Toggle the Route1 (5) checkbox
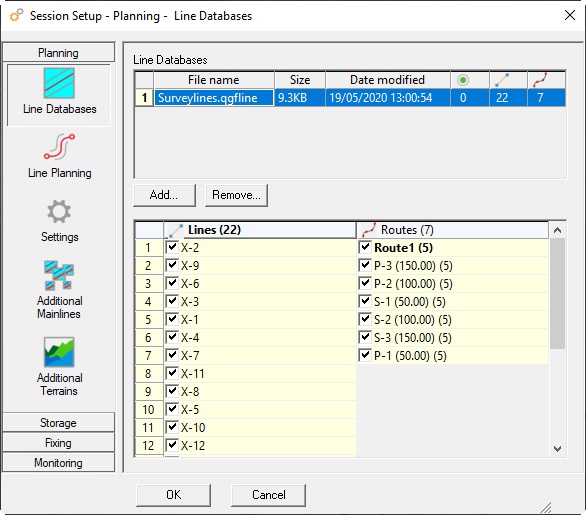Viewport: 586px width, 515px height. coord(365,247)
